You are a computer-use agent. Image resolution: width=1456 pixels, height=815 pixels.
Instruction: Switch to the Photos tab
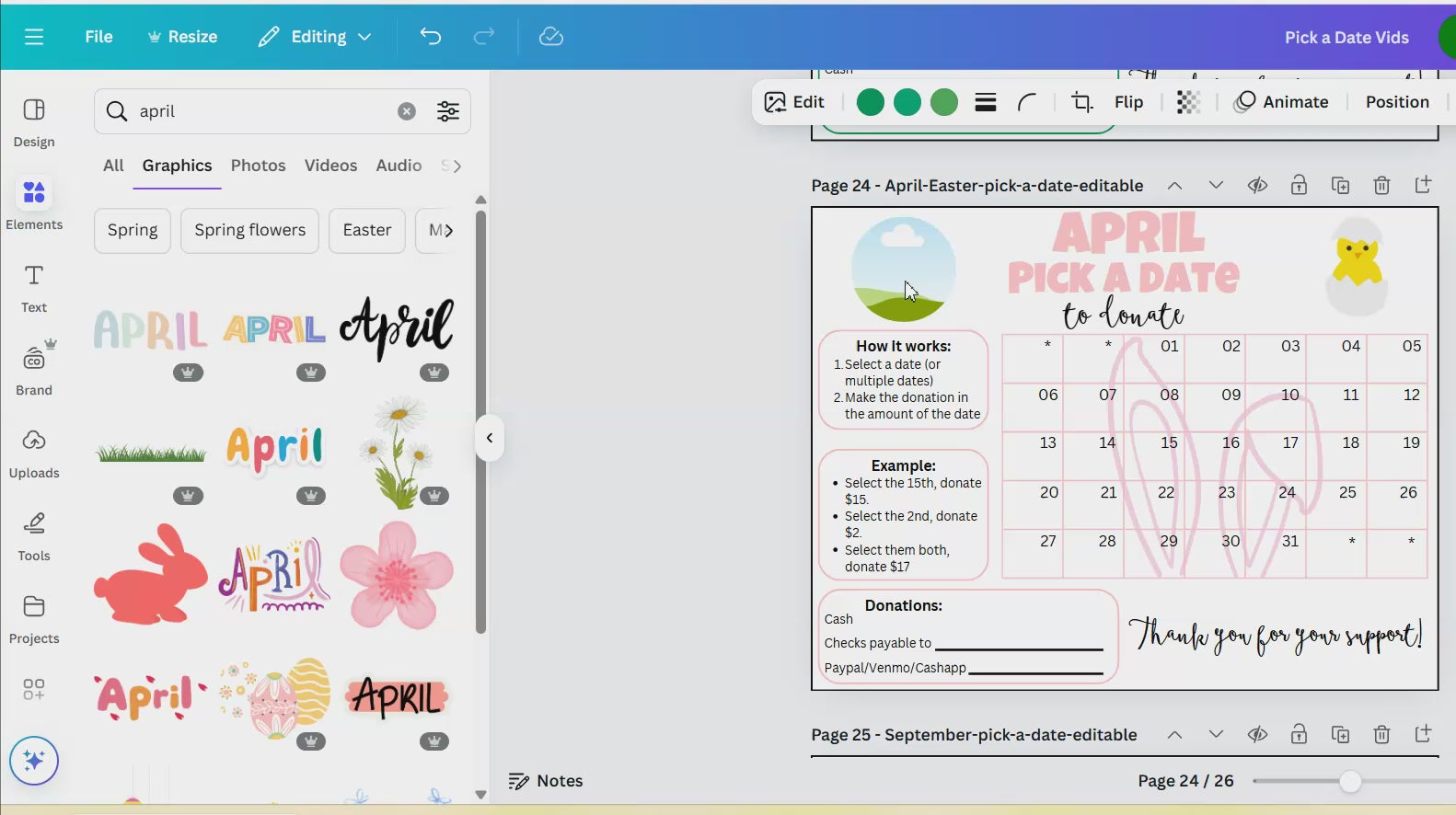pyautogui.click(x=258, y=166)
